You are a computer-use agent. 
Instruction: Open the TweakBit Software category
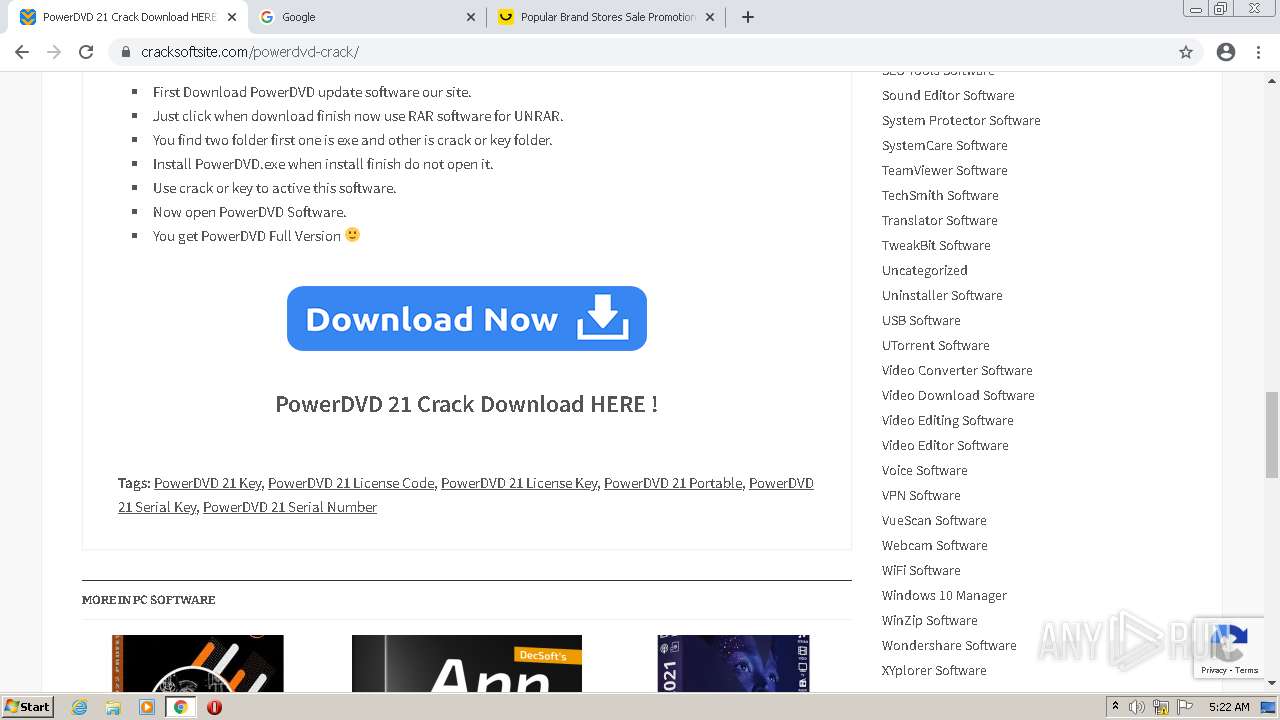pyautogui.click(x=936, y=245)
